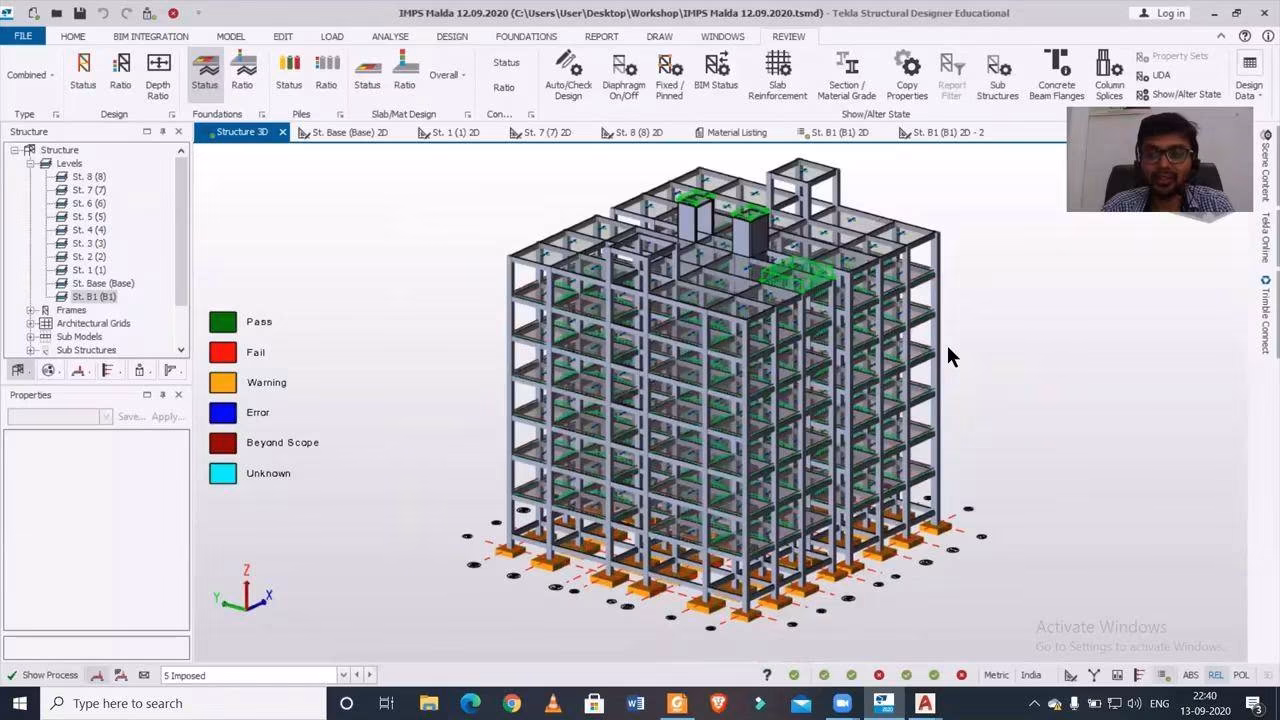Open Column Splices tool
The width and height of the screenshot is (1280, 720).
pyautogui.click(x=1109, y=76)
